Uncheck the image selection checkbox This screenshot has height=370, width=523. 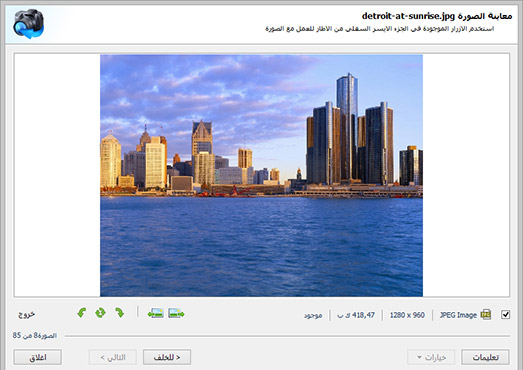tap(505, 314)
